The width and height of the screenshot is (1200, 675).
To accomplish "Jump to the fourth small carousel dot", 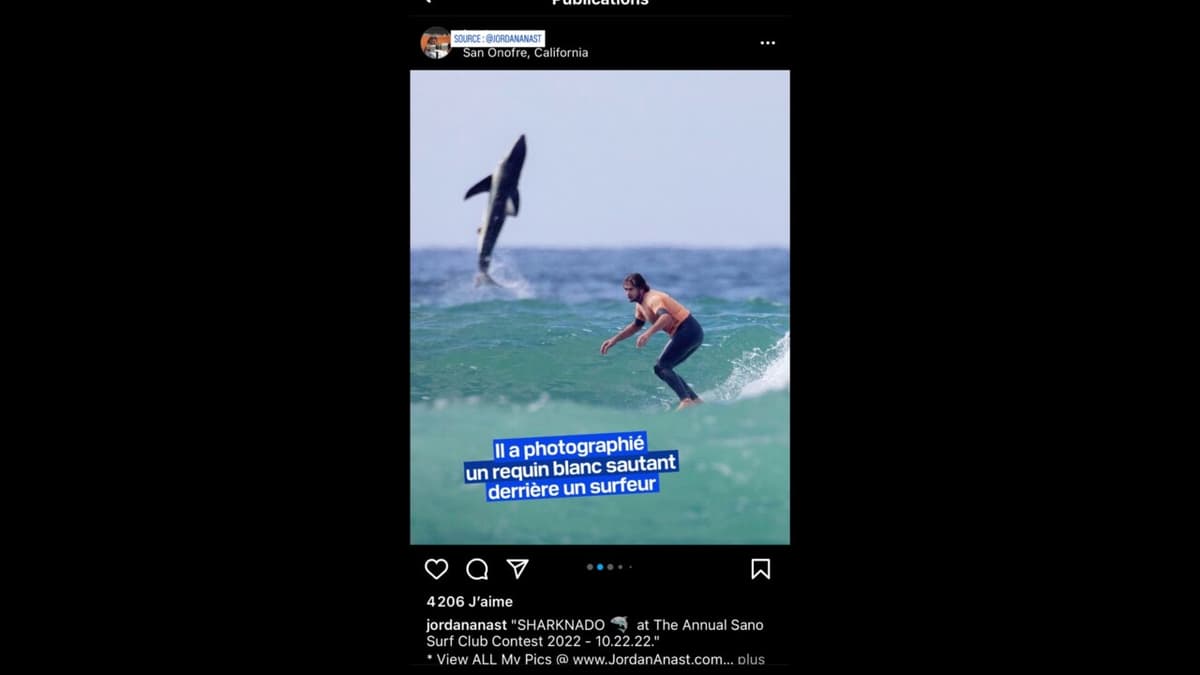I will 620,567.
